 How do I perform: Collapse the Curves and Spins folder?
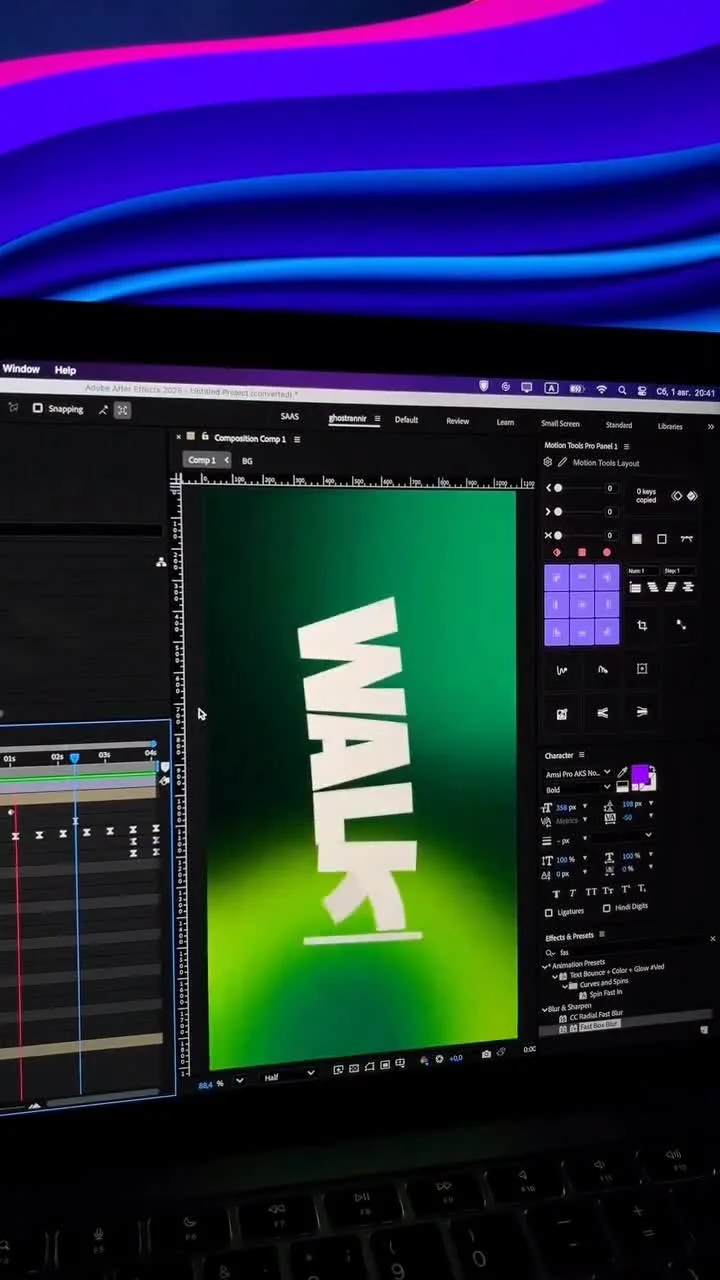(565, 985)
